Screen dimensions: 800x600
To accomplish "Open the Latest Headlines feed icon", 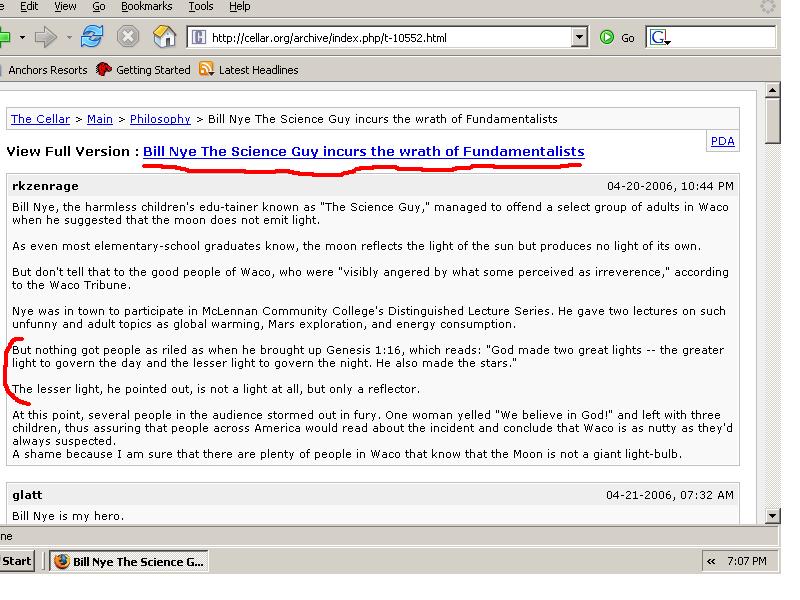I will [206, 69].
